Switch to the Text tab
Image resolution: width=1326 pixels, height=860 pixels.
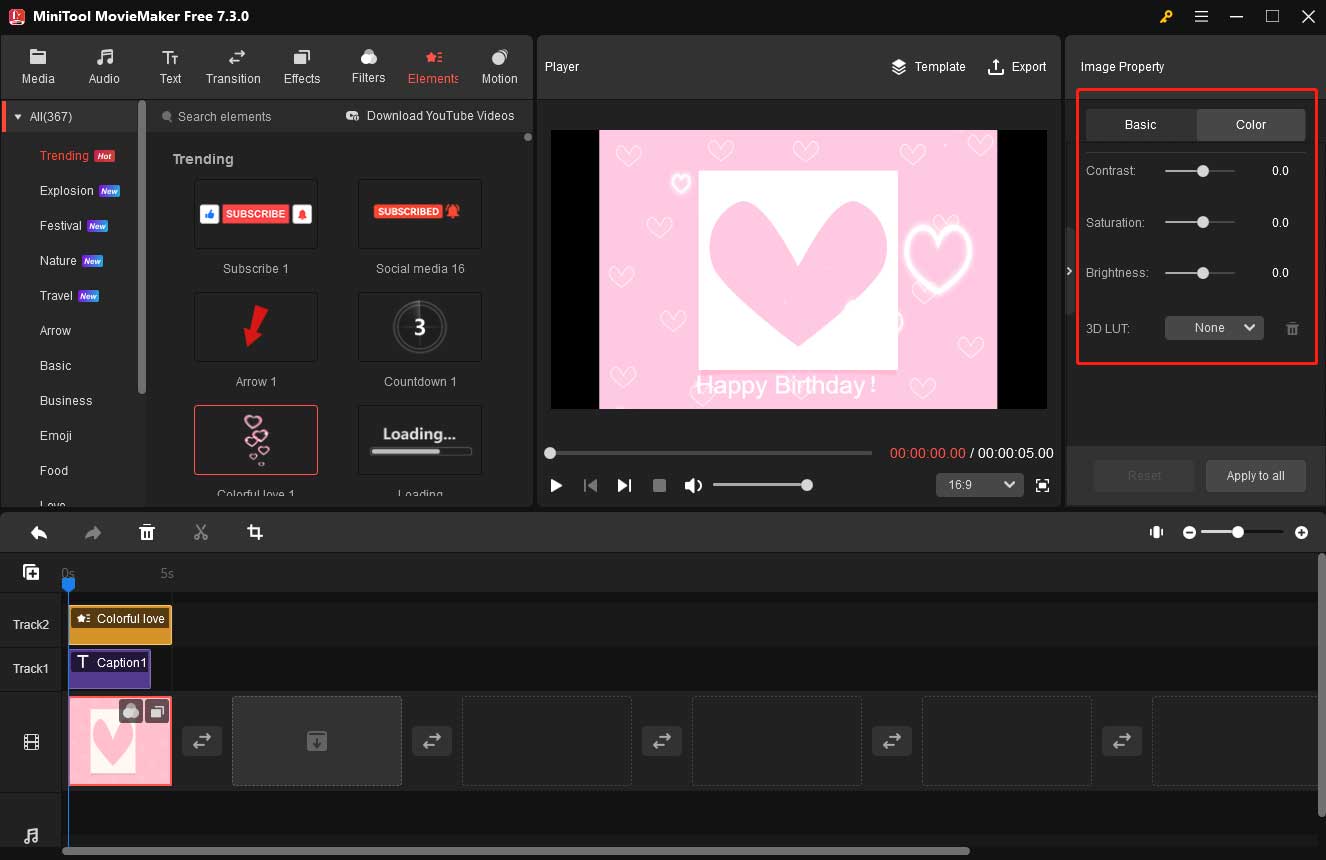point(170,66)
